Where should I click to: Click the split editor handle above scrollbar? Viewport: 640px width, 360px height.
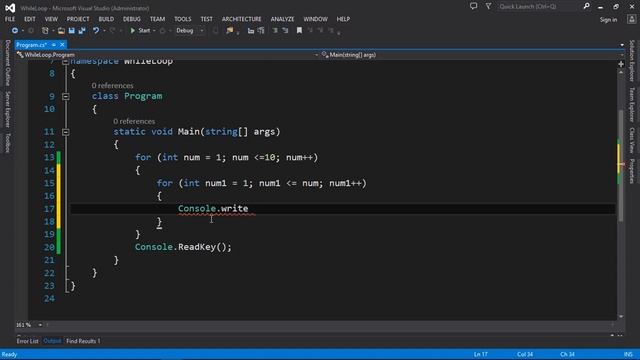tap(621, 64)
